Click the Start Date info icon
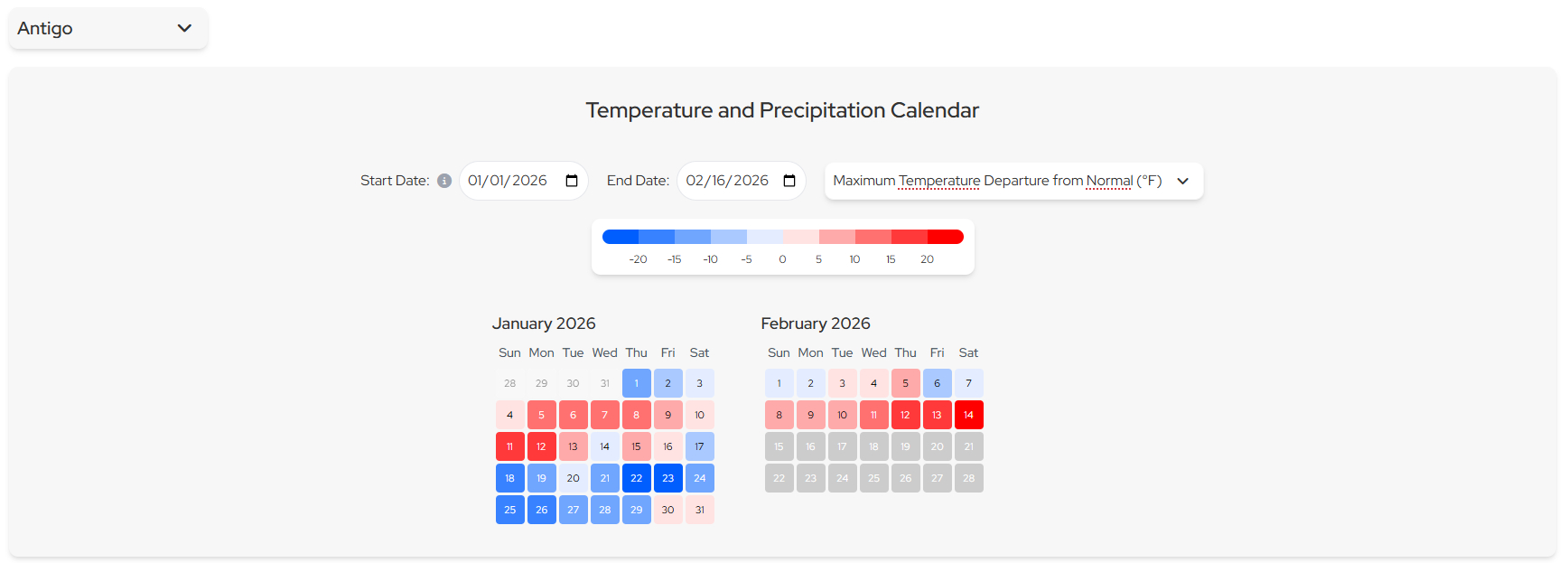 coord(444,181)
